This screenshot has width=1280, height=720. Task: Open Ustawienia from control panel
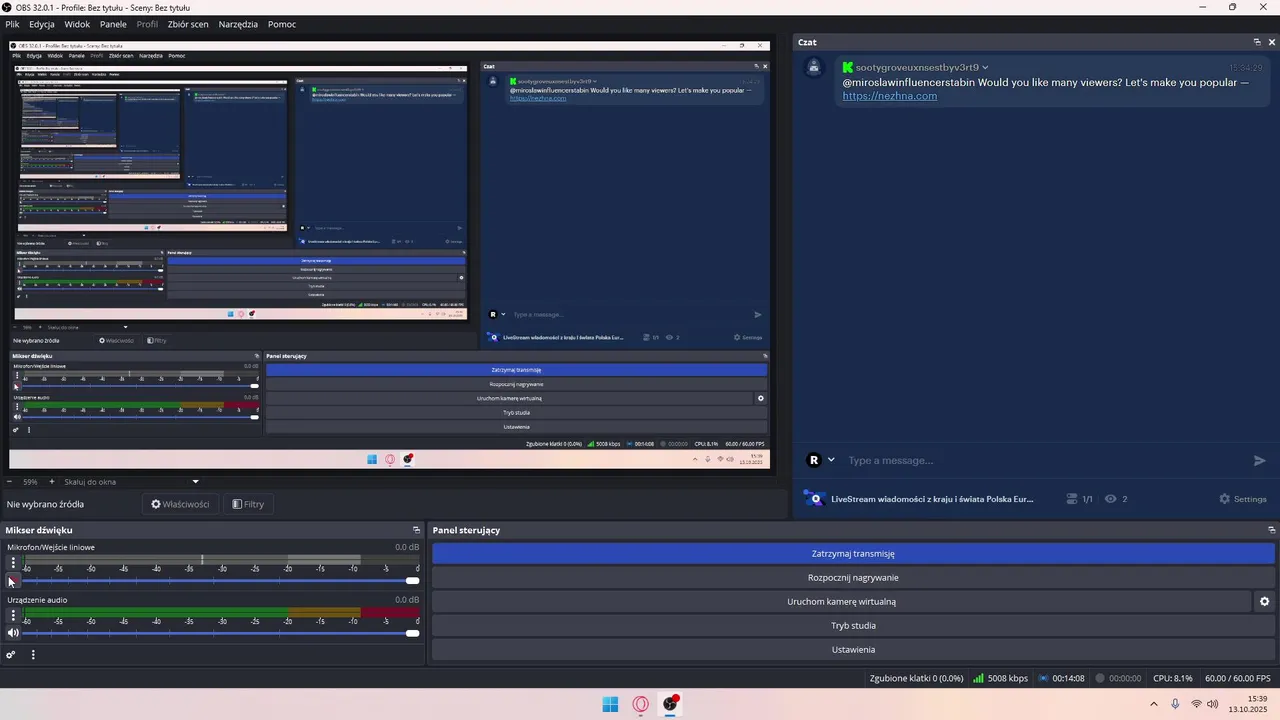[853, 649]
